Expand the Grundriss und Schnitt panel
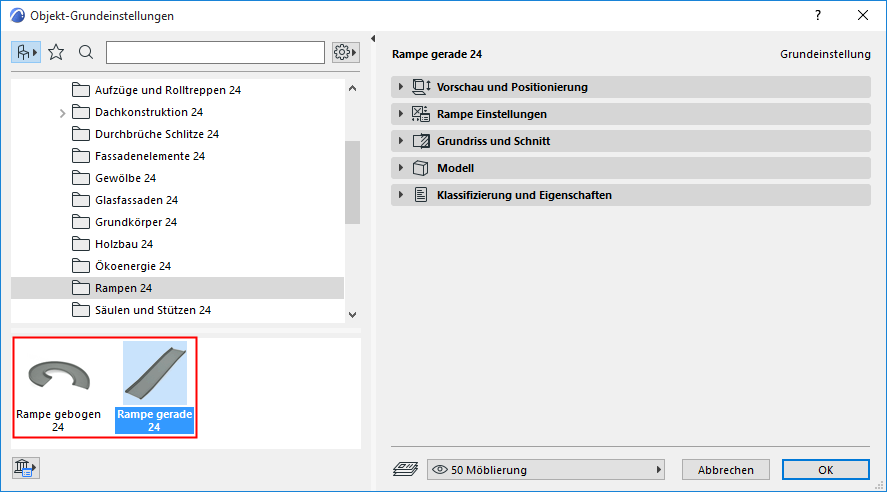This screenshot has height=492, width=887. (401, 141)
